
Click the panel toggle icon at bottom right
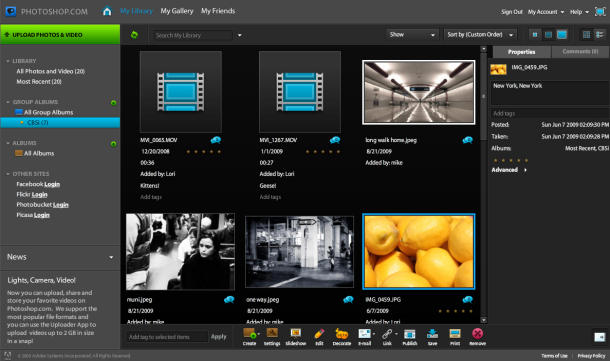tap(599, 337)
